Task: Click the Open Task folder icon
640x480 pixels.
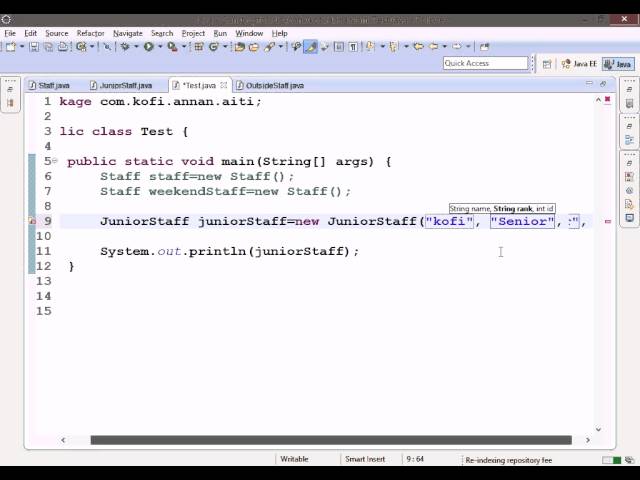Action: pyautogui.click(x=254, y=47)
